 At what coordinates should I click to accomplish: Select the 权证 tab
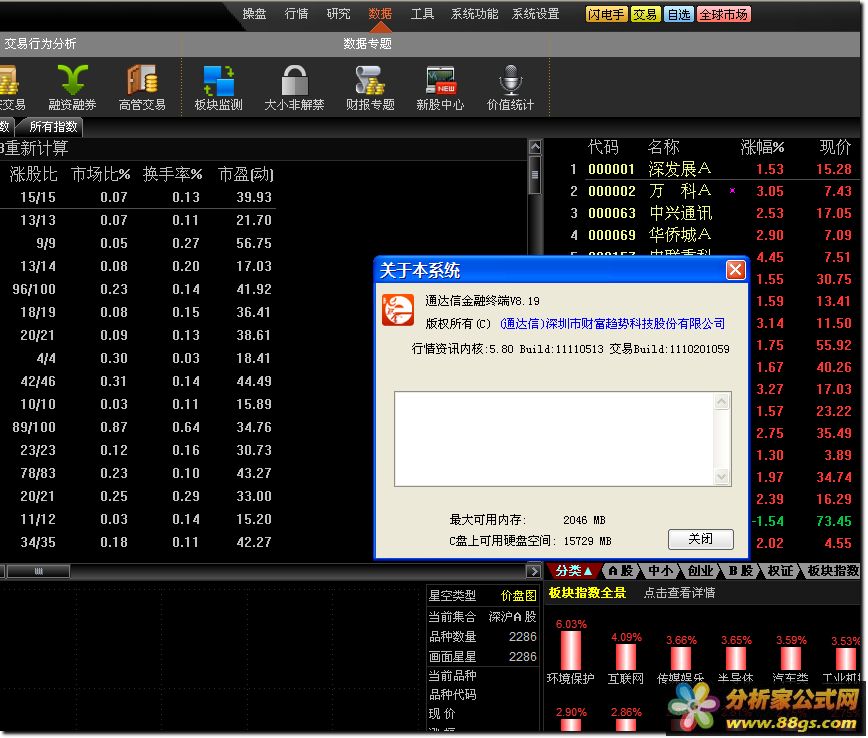[781, 571]
